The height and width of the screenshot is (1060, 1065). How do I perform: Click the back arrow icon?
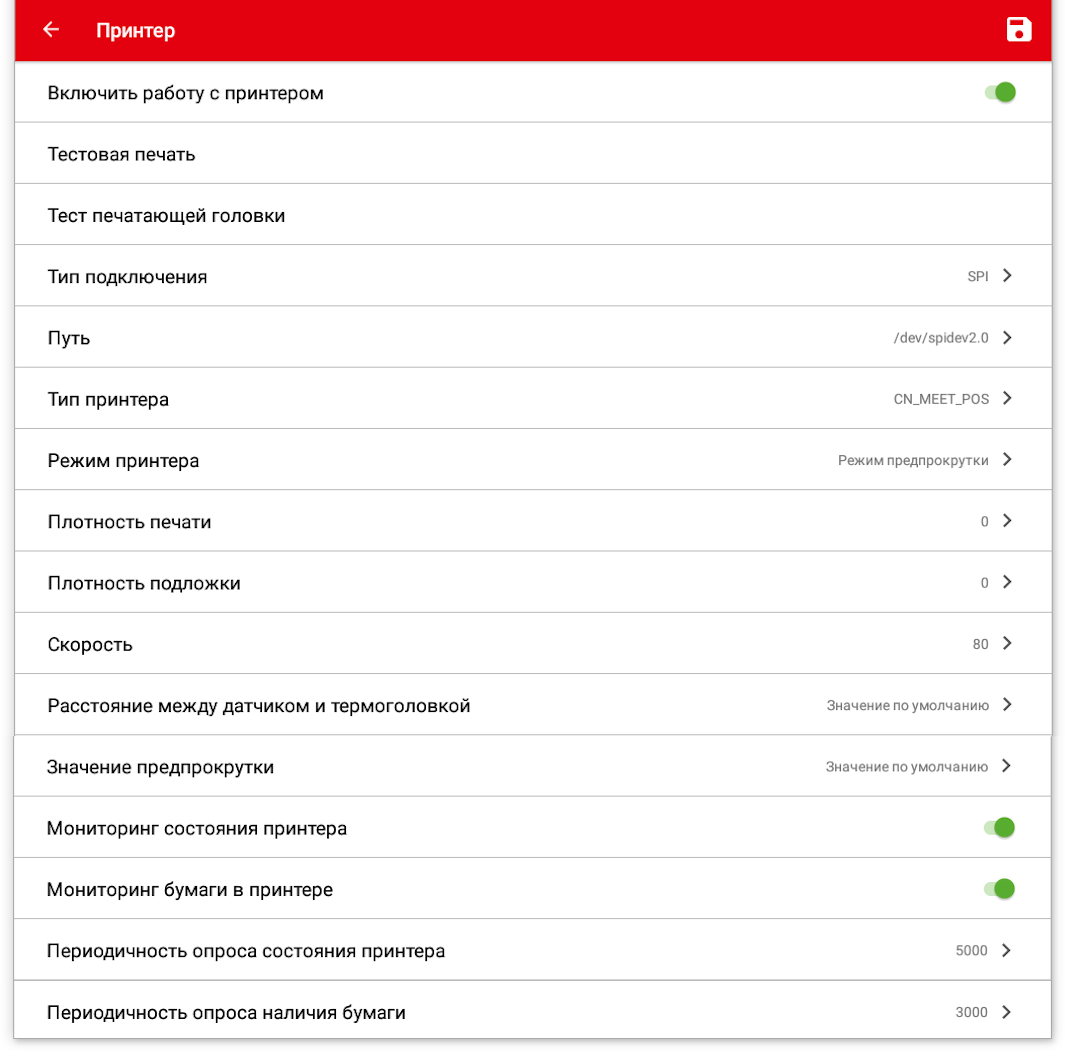click(x=51, y=30)
